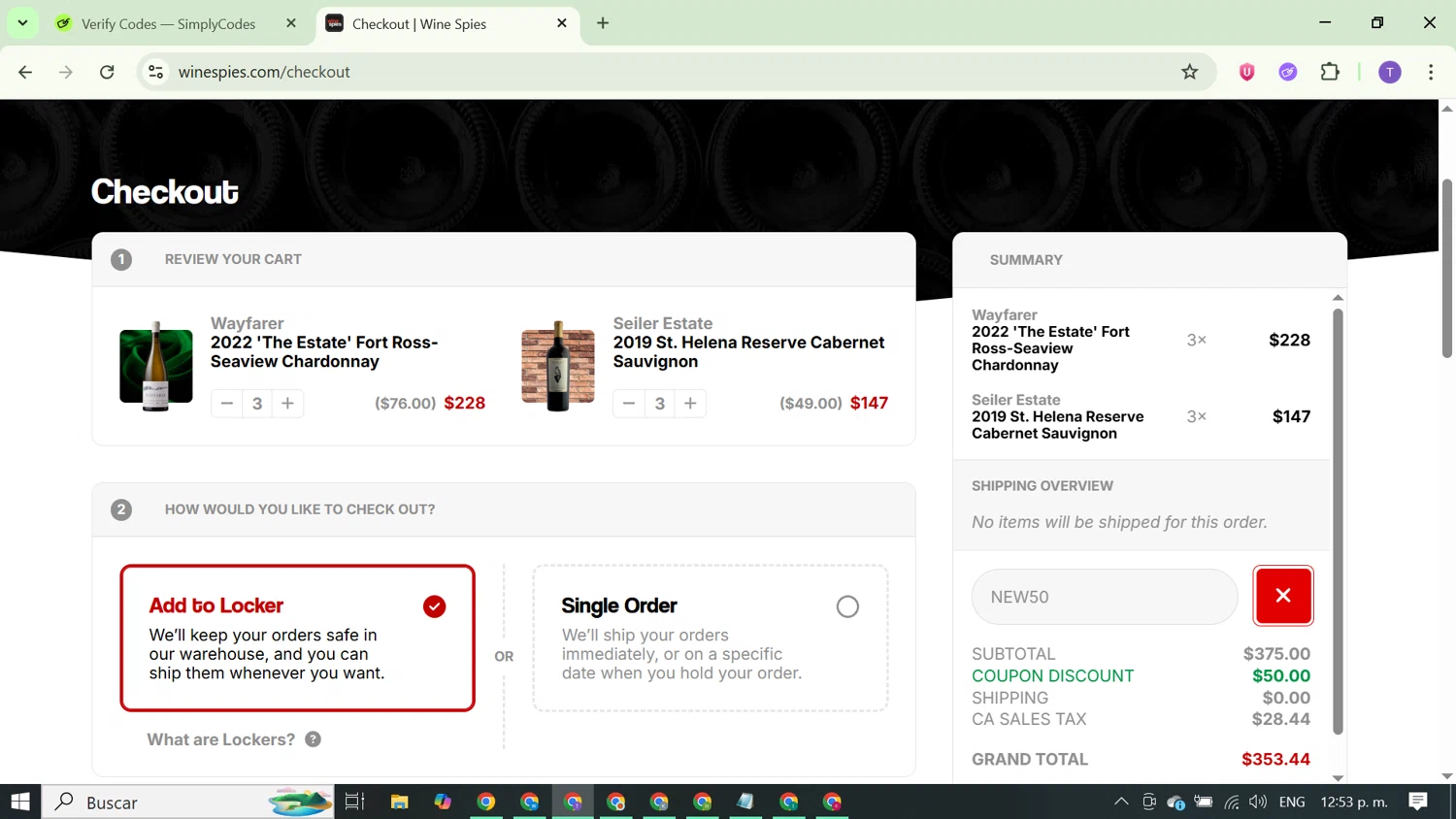1456x819 pixels.
Task: Open the Wi-Fi network tray icon
Action: pos(1232,802)
